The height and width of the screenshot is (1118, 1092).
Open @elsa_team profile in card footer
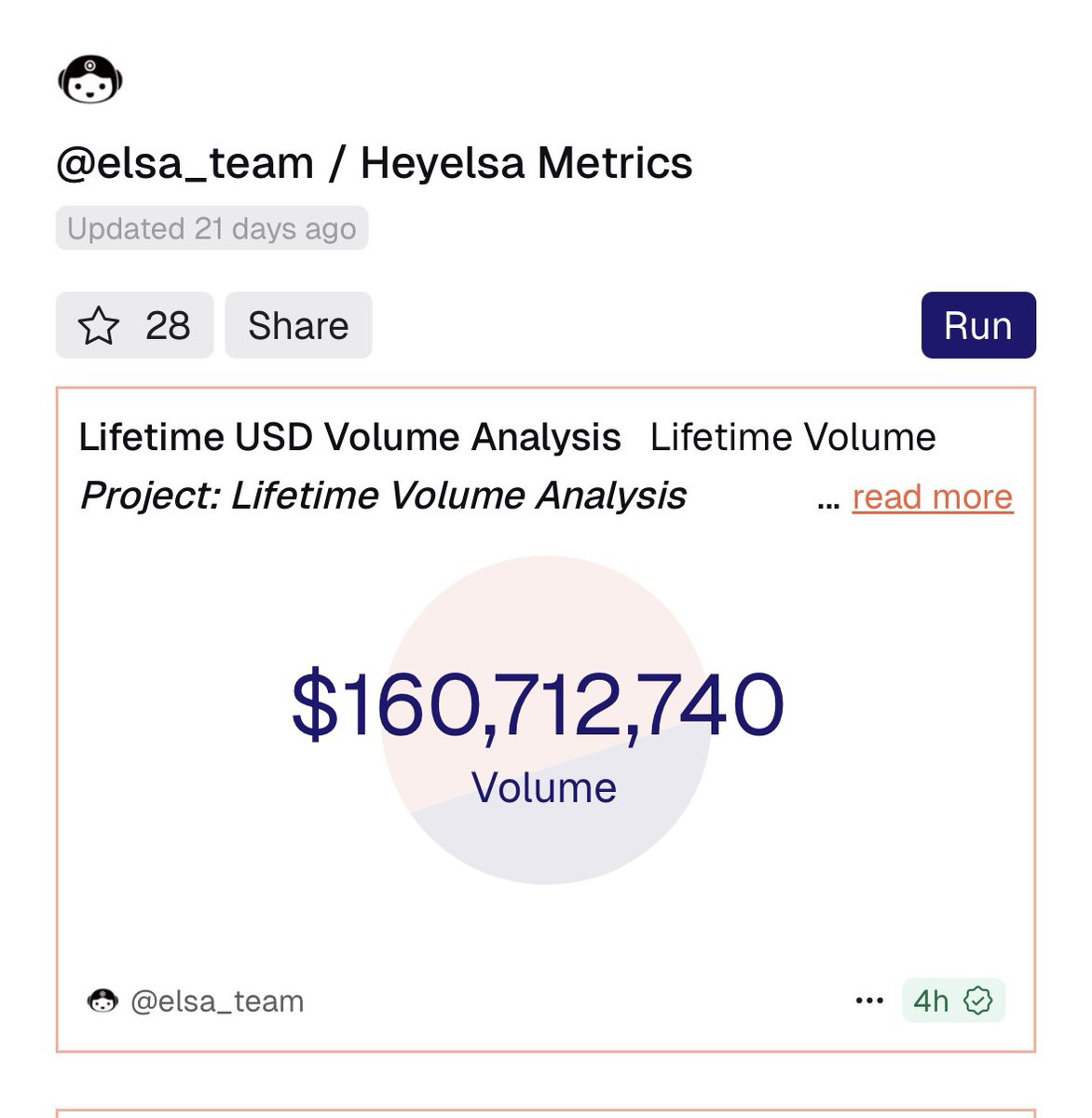pos(217,1001)
